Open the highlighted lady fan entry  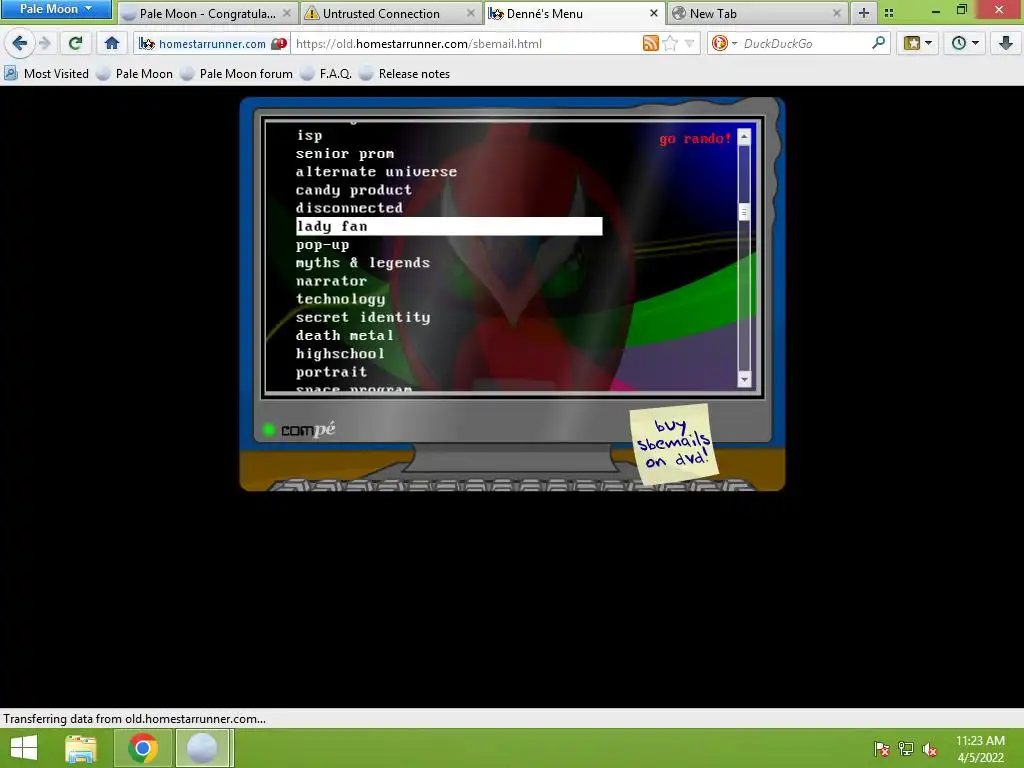pyautogui.click(x=449, y=226)
